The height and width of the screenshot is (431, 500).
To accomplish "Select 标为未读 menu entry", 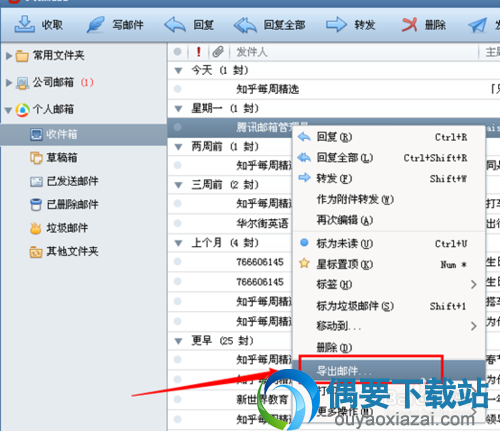I will tap(389, 243).
